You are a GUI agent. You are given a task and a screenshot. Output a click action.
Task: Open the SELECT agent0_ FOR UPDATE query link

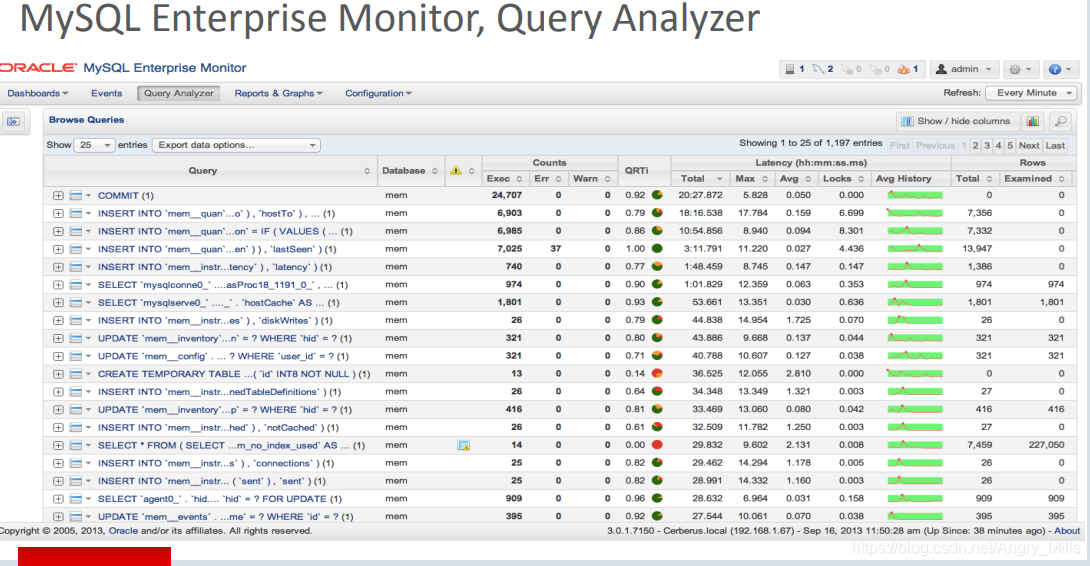point(220,499)
